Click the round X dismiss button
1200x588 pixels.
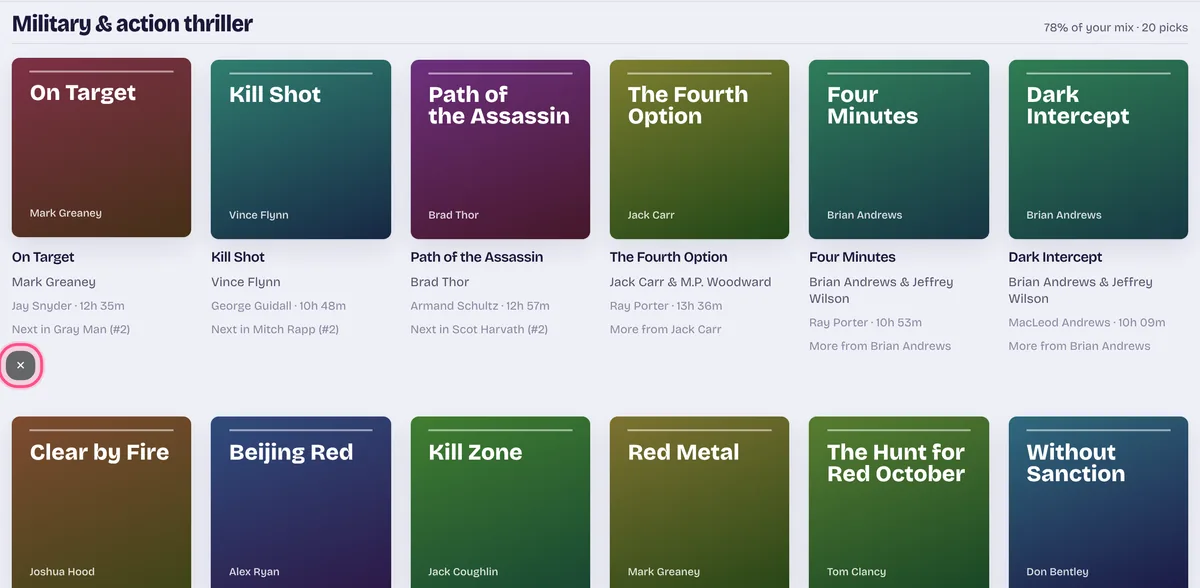coord(20,365)
